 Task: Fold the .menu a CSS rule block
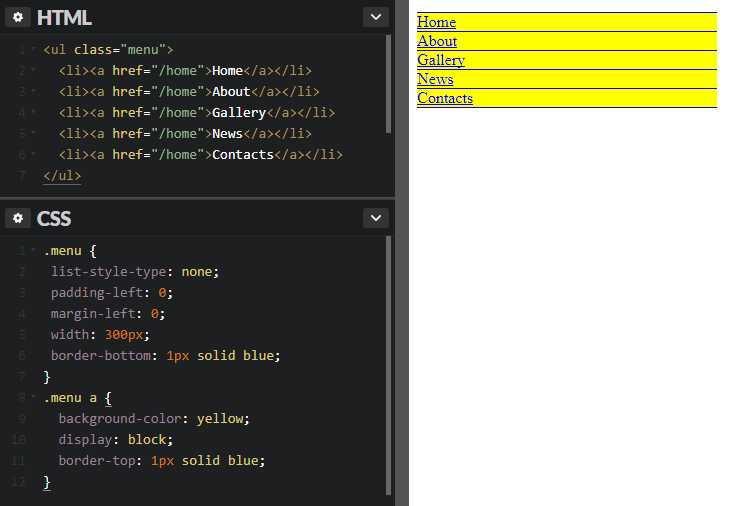[33, 398]
